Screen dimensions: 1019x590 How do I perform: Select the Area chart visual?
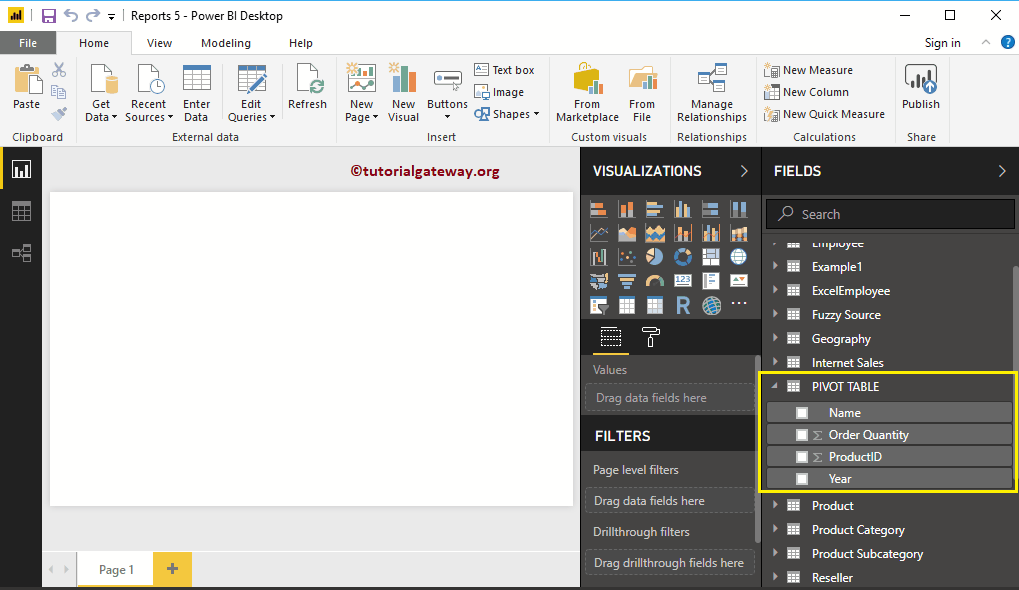[x=626, y=233]
